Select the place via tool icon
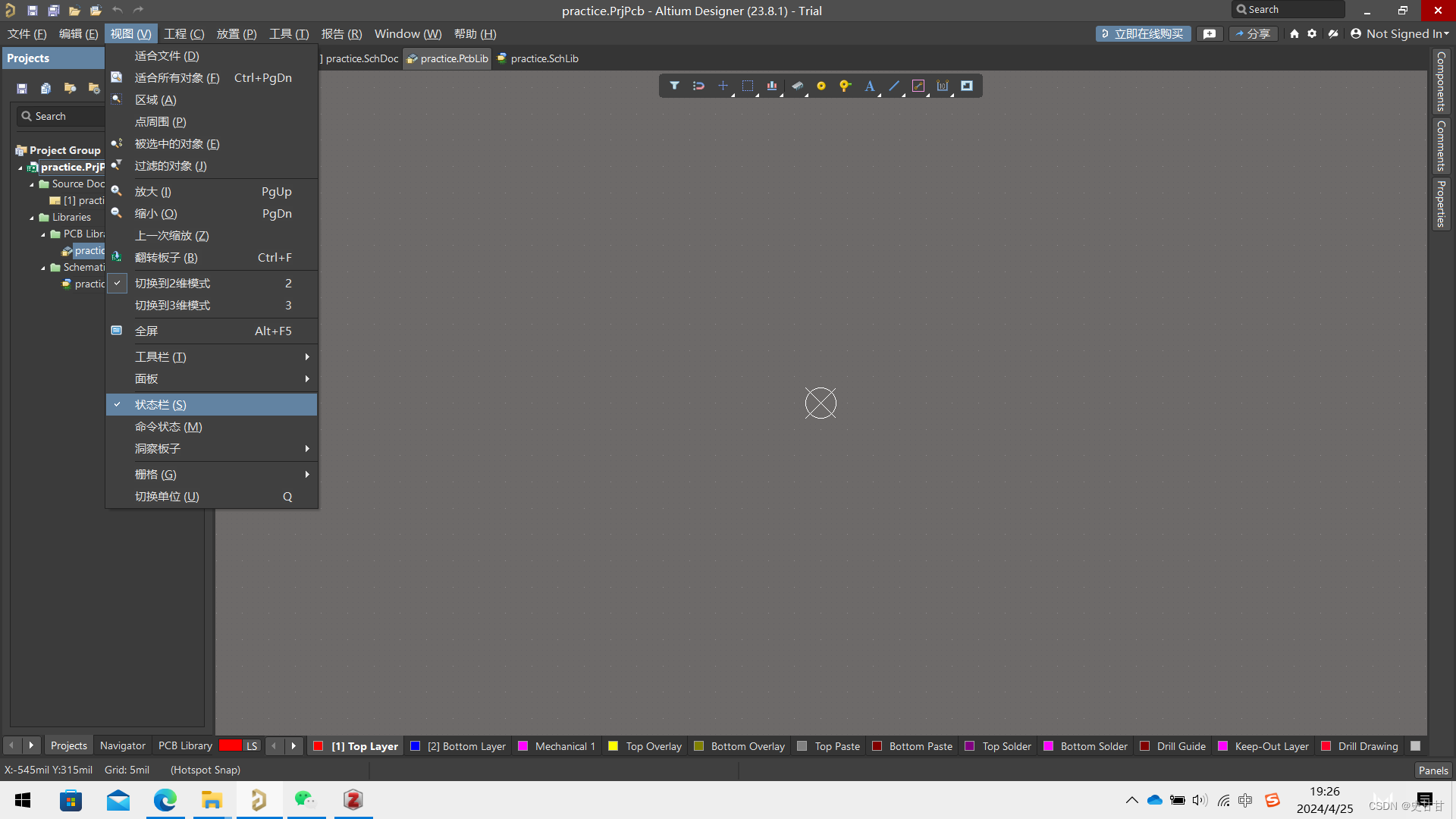The image size is (1456, 819). 845,86
